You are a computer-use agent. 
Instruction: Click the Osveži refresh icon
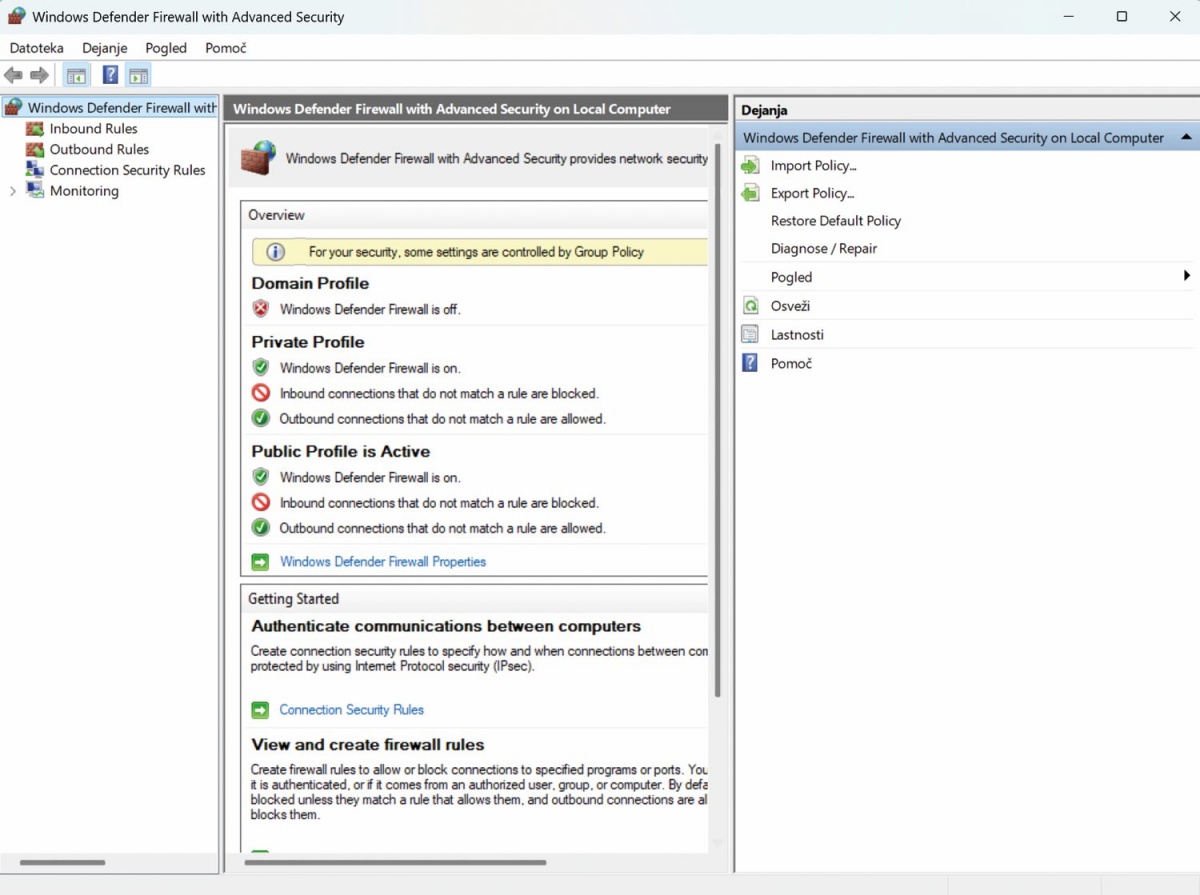(x=750, y=306)
